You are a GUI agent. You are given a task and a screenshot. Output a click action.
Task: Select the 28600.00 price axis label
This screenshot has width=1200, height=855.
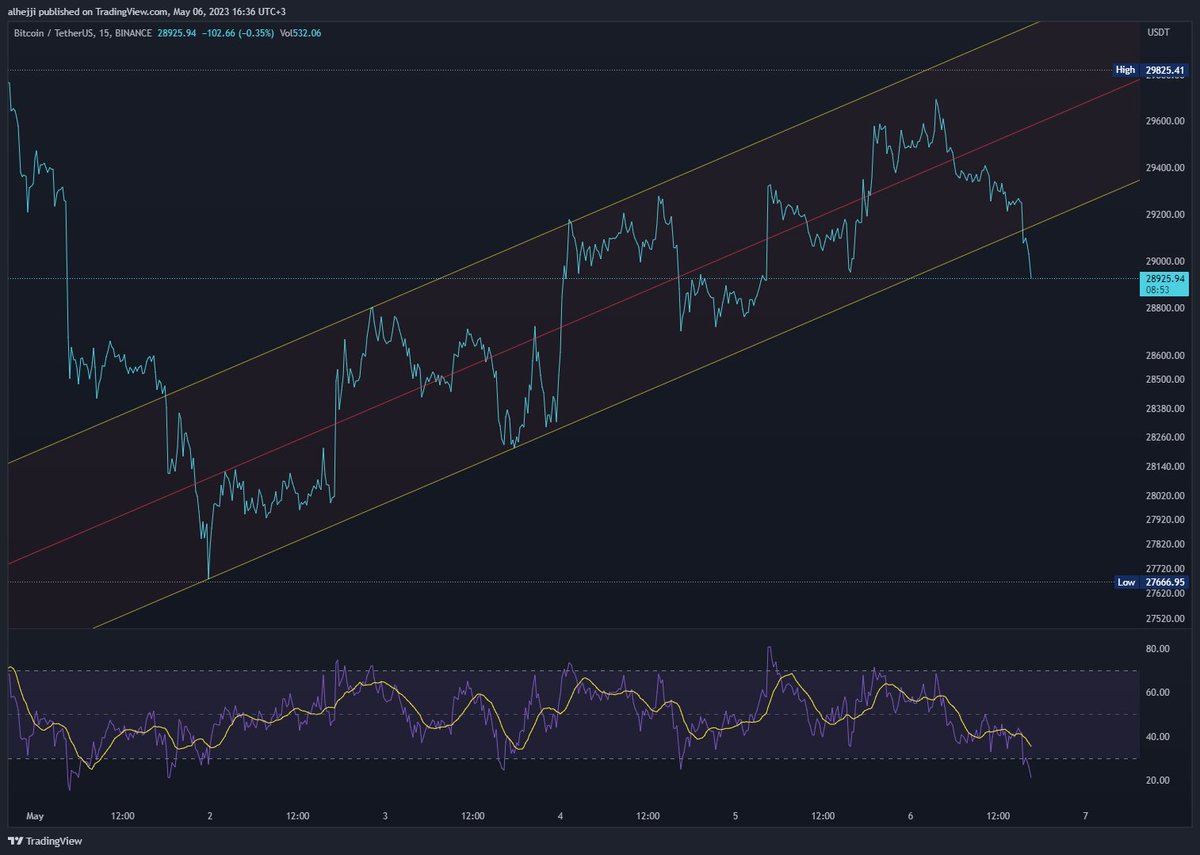pos(1165,356)
